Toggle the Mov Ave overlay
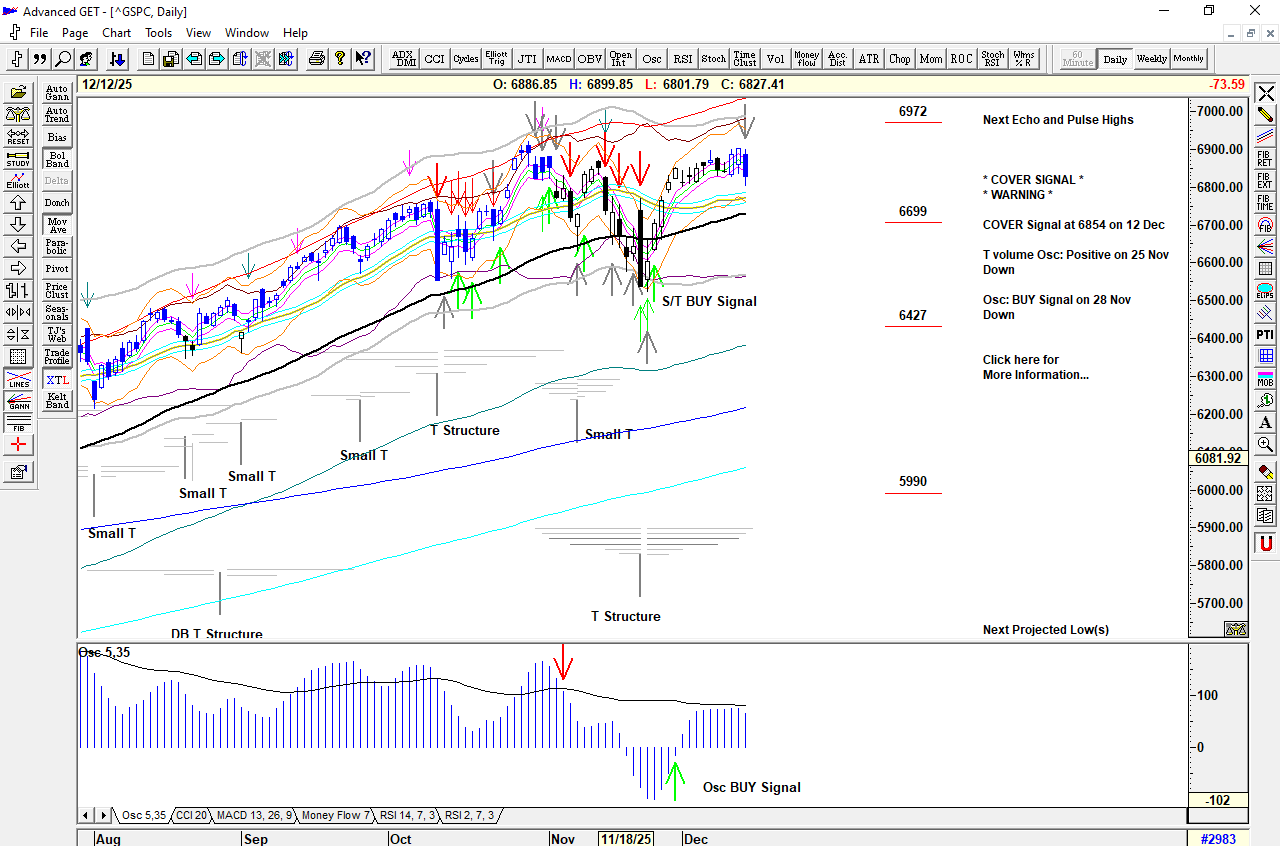 pyautogui.click(x=57, y=225)
